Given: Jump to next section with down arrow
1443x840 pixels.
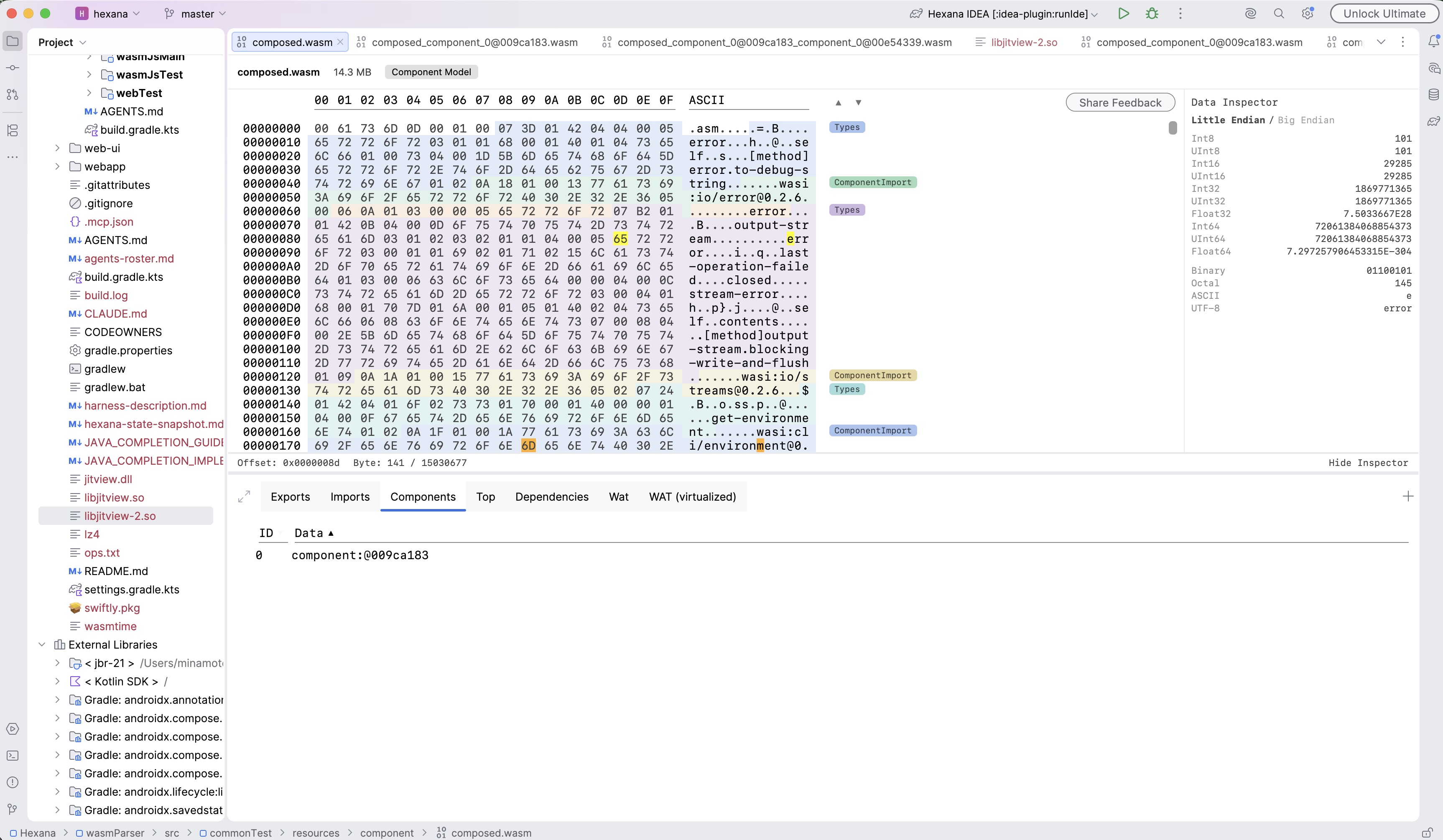Looking at the screenshot, I should click(858, 103).
